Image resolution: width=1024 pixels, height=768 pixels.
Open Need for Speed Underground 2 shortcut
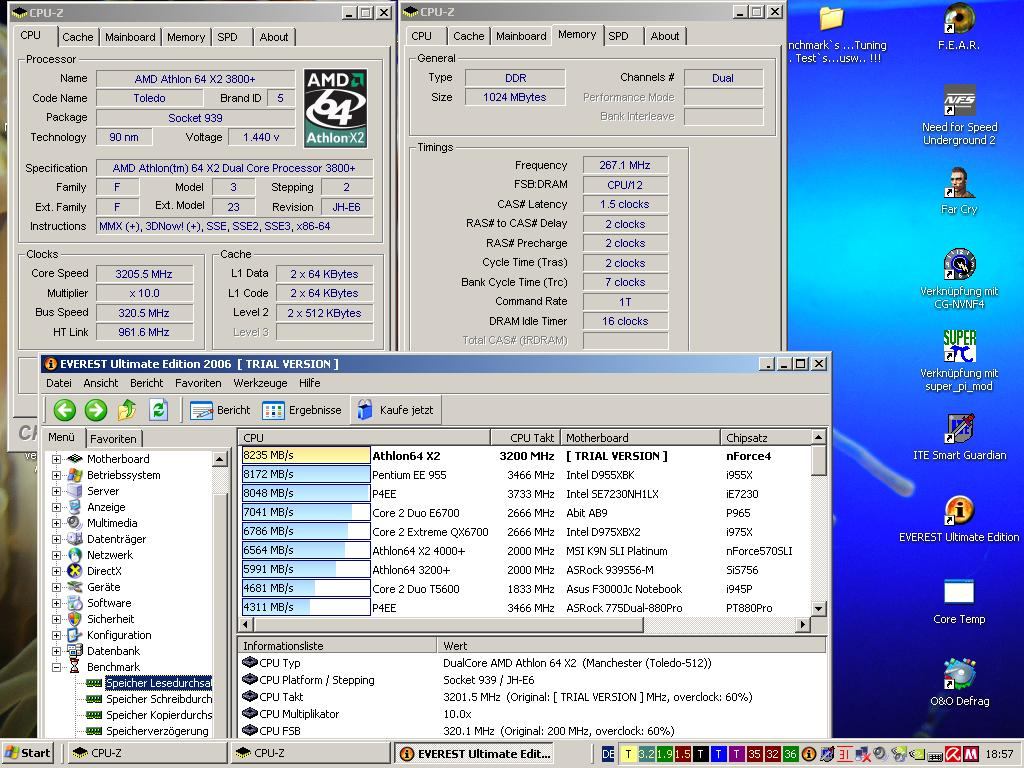959,114
